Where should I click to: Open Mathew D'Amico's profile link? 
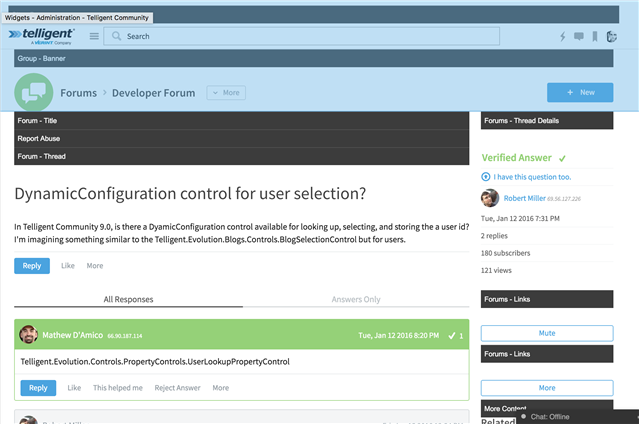pyautogui.click(x=73, y=335)
